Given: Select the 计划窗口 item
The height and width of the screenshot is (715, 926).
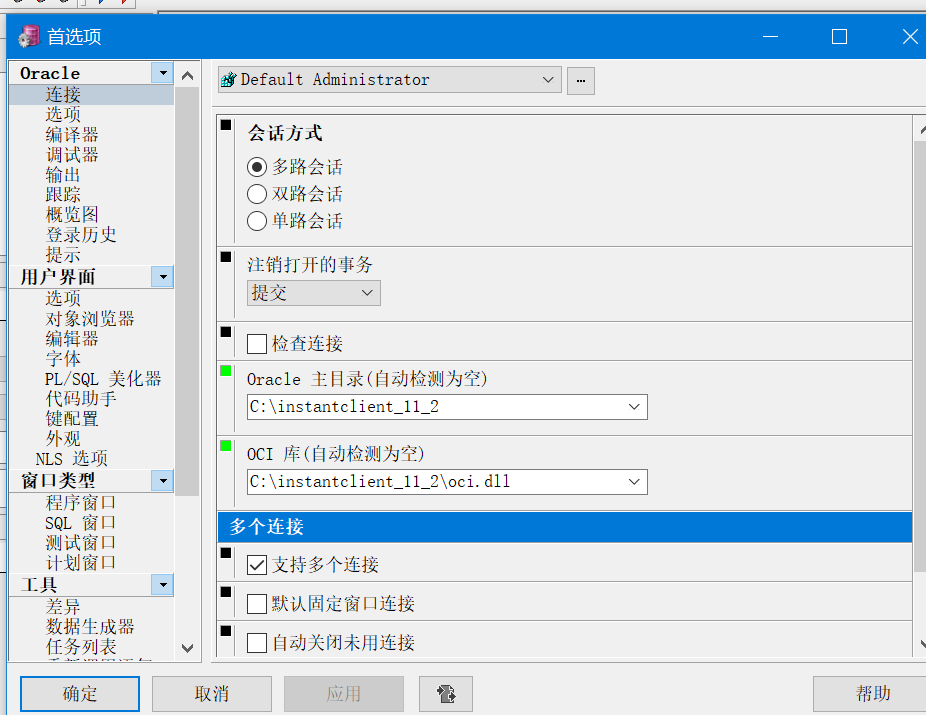Looking at the screenshot, I should 81,563.
